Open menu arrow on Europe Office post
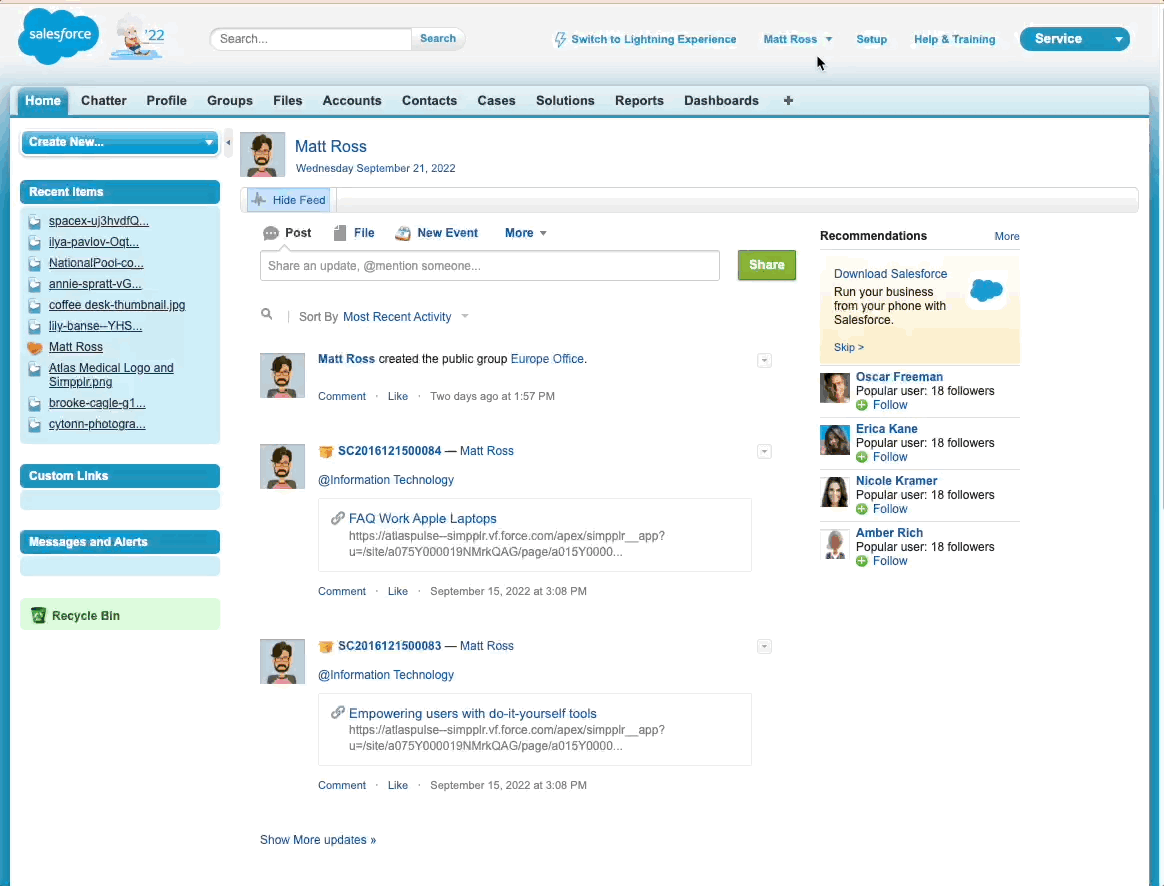 [764, 361]
